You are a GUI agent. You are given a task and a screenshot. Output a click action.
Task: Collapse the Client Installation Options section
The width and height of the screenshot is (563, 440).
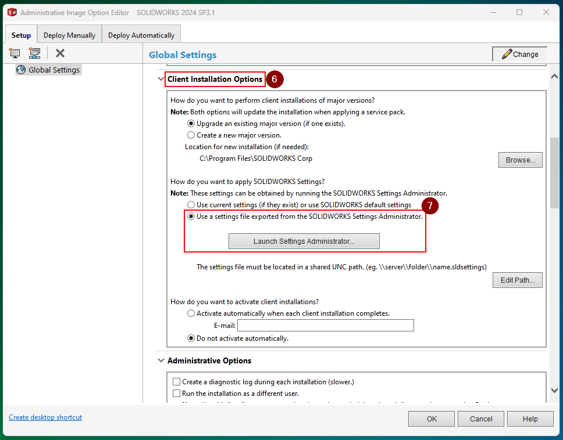click(x=161, y=79)
